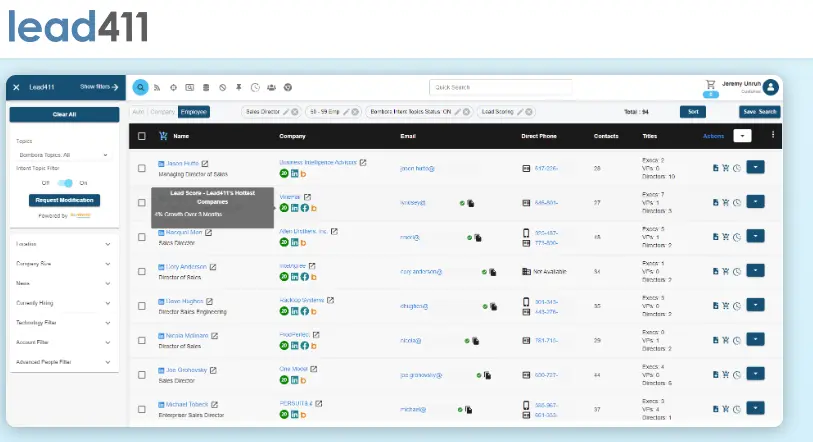Expand the Technology Filter section
Screen dimensions: 813x442
[x=64, y=323]
